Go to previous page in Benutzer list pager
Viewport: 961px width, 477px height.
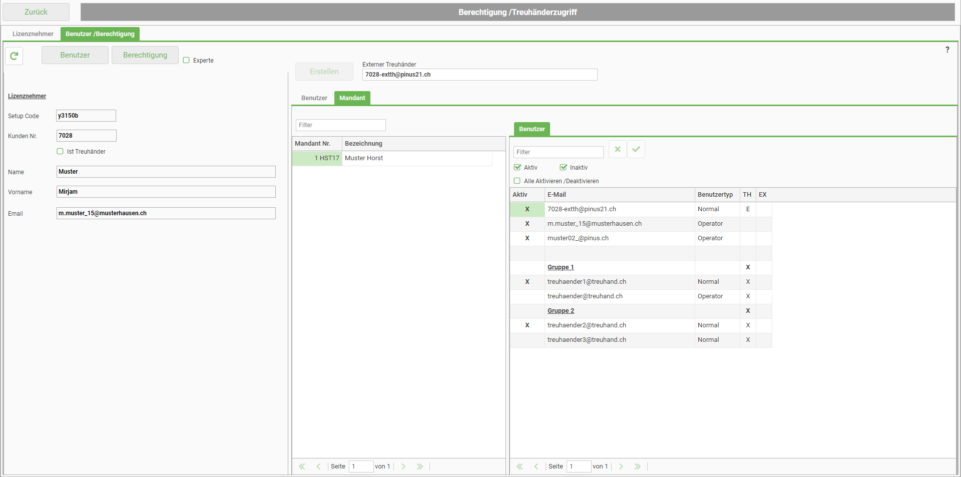point(536,467)
